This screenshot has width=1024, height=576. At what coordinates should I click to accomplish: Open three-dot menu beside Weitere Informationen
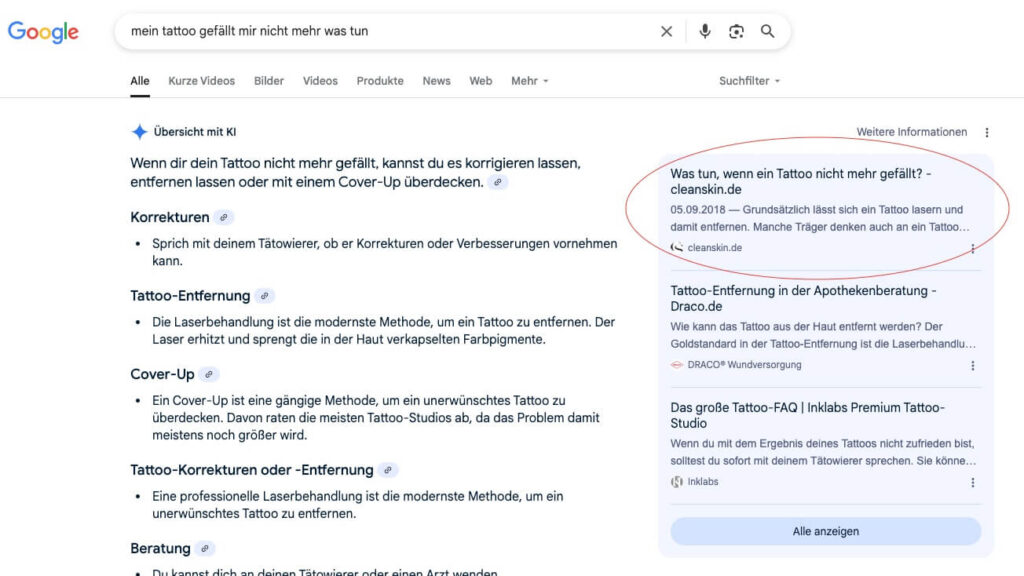[987, 133]
